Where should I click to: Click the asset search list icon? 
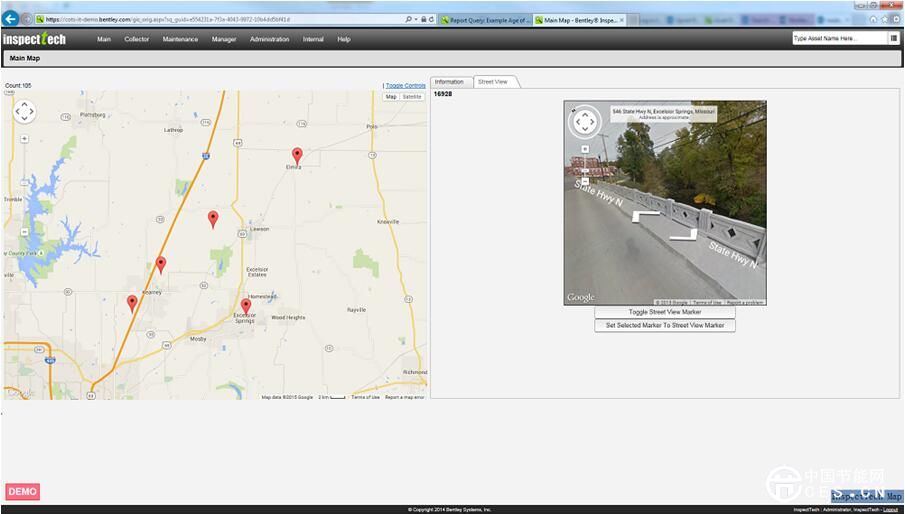click(893, 38)
